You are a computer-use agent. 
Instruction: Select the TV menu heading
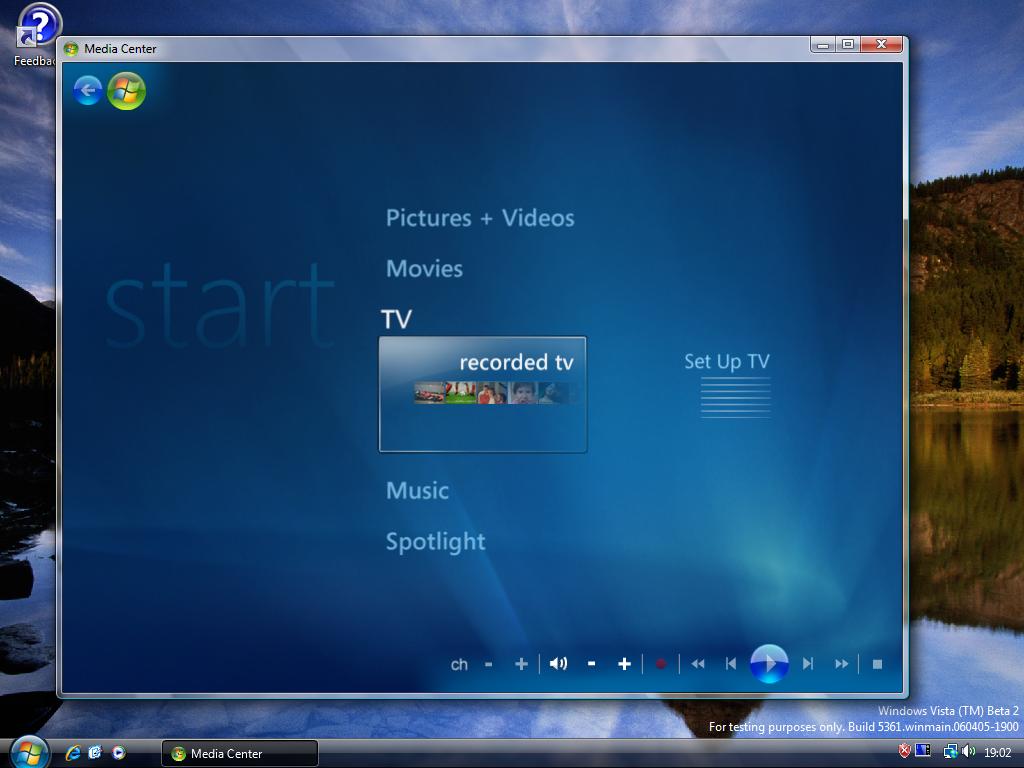coord(396,319)
